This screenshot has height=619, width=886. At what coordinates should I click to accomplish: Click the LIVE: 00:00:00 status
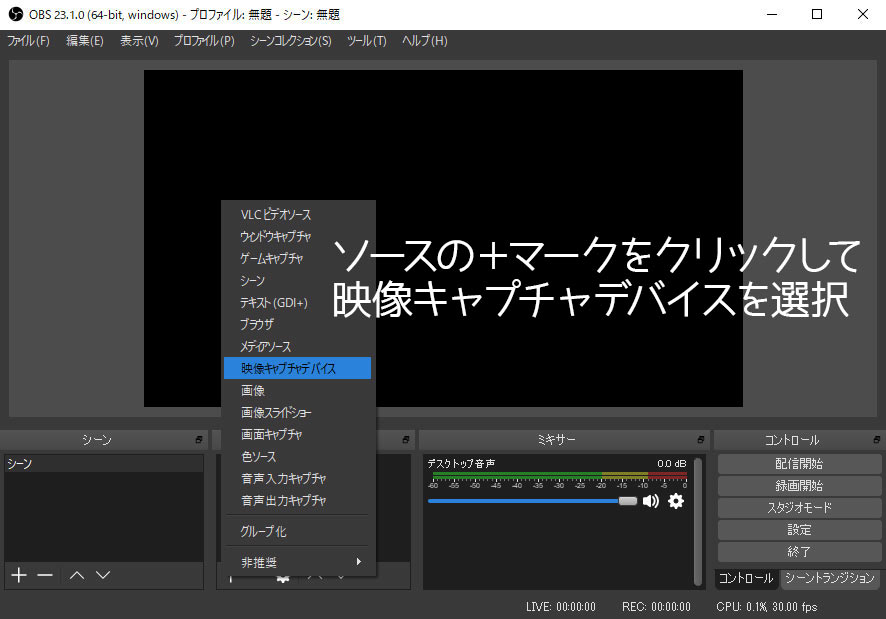561,607
